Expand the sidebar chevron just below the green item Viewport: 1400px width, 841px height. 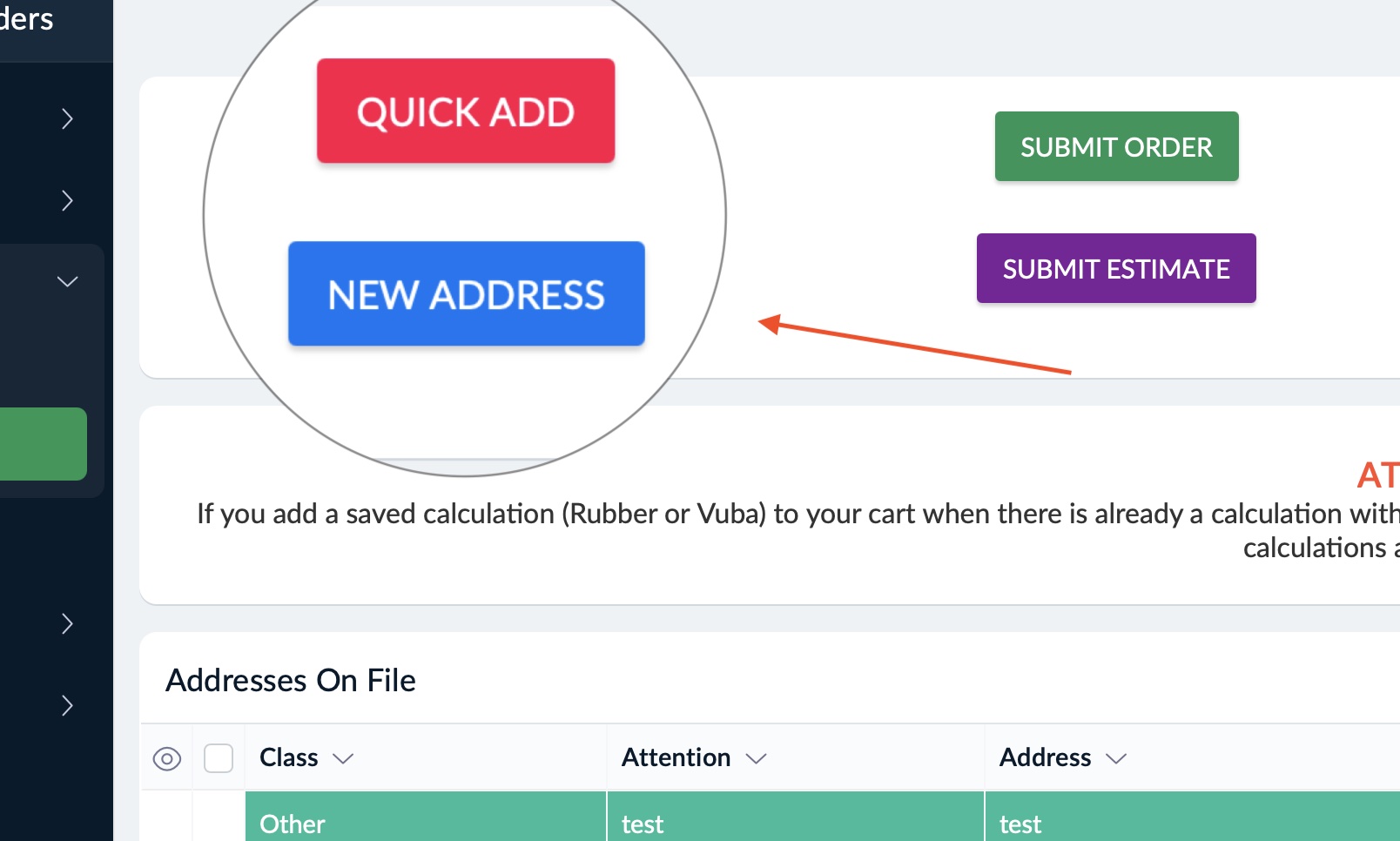[67, 623]
